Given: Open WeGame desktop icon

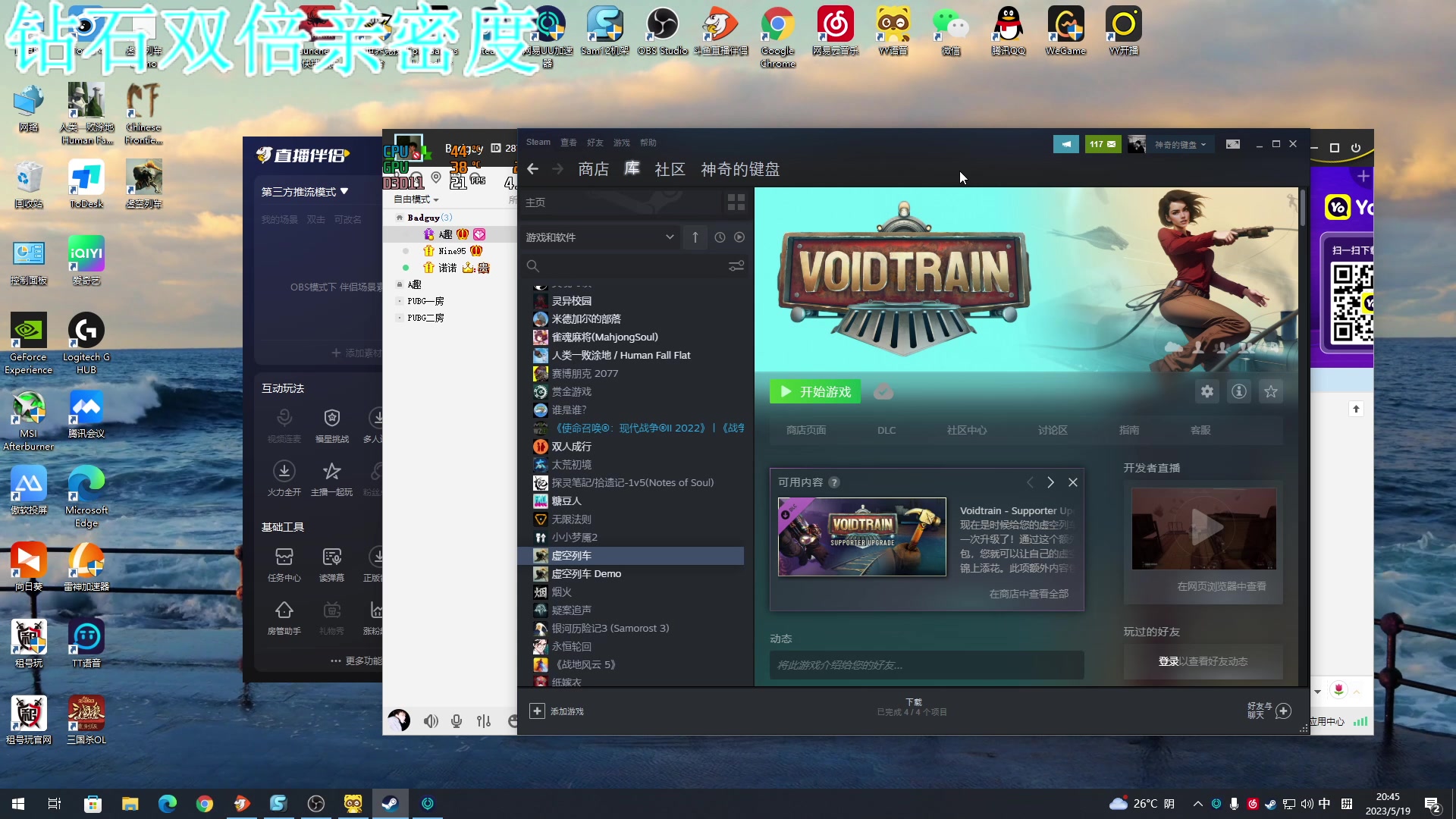Looking at the screenshot, I should pos(1066,32).
